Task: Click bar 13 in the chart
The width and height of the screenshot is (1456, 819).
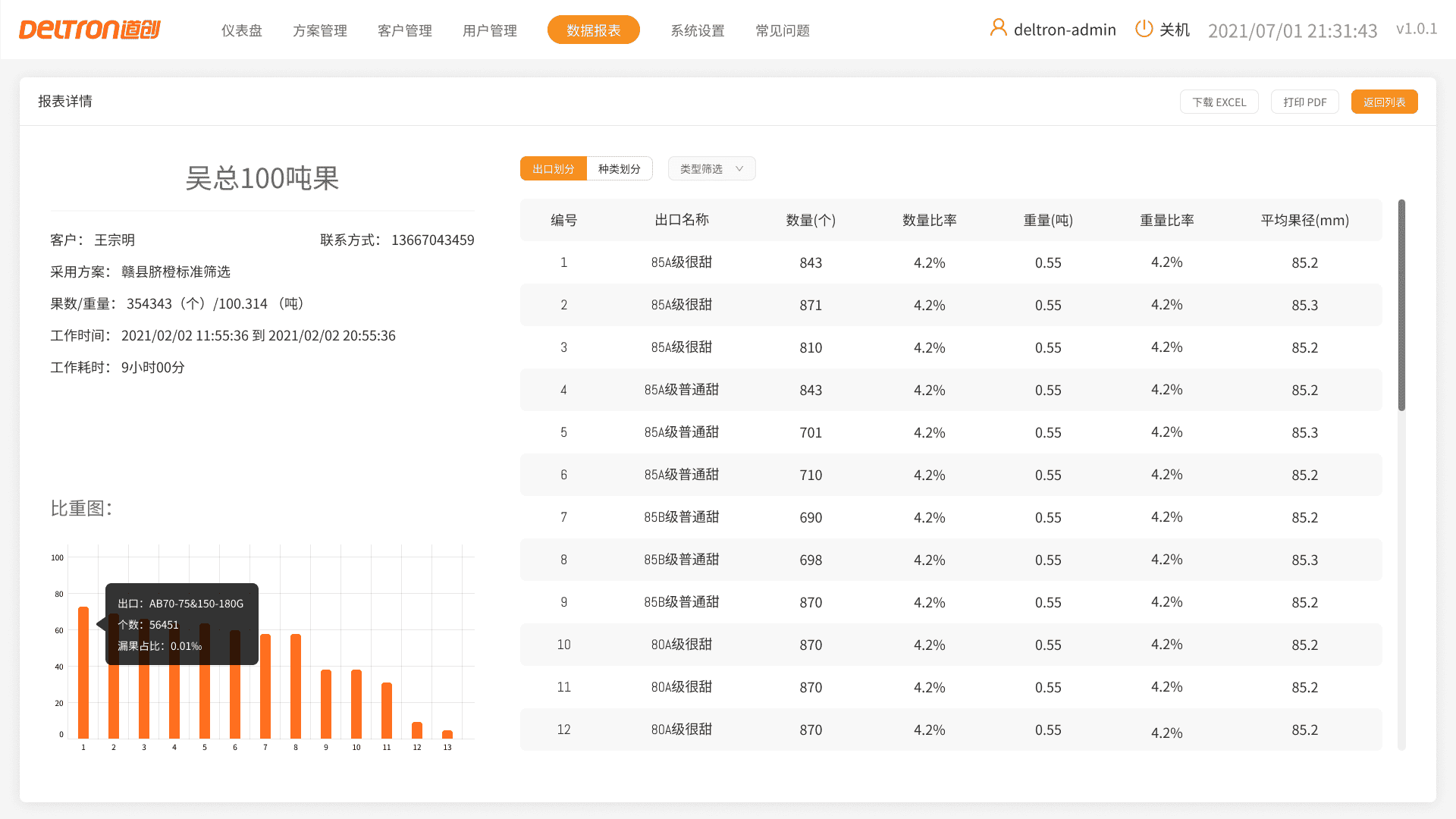Action: 447,734
